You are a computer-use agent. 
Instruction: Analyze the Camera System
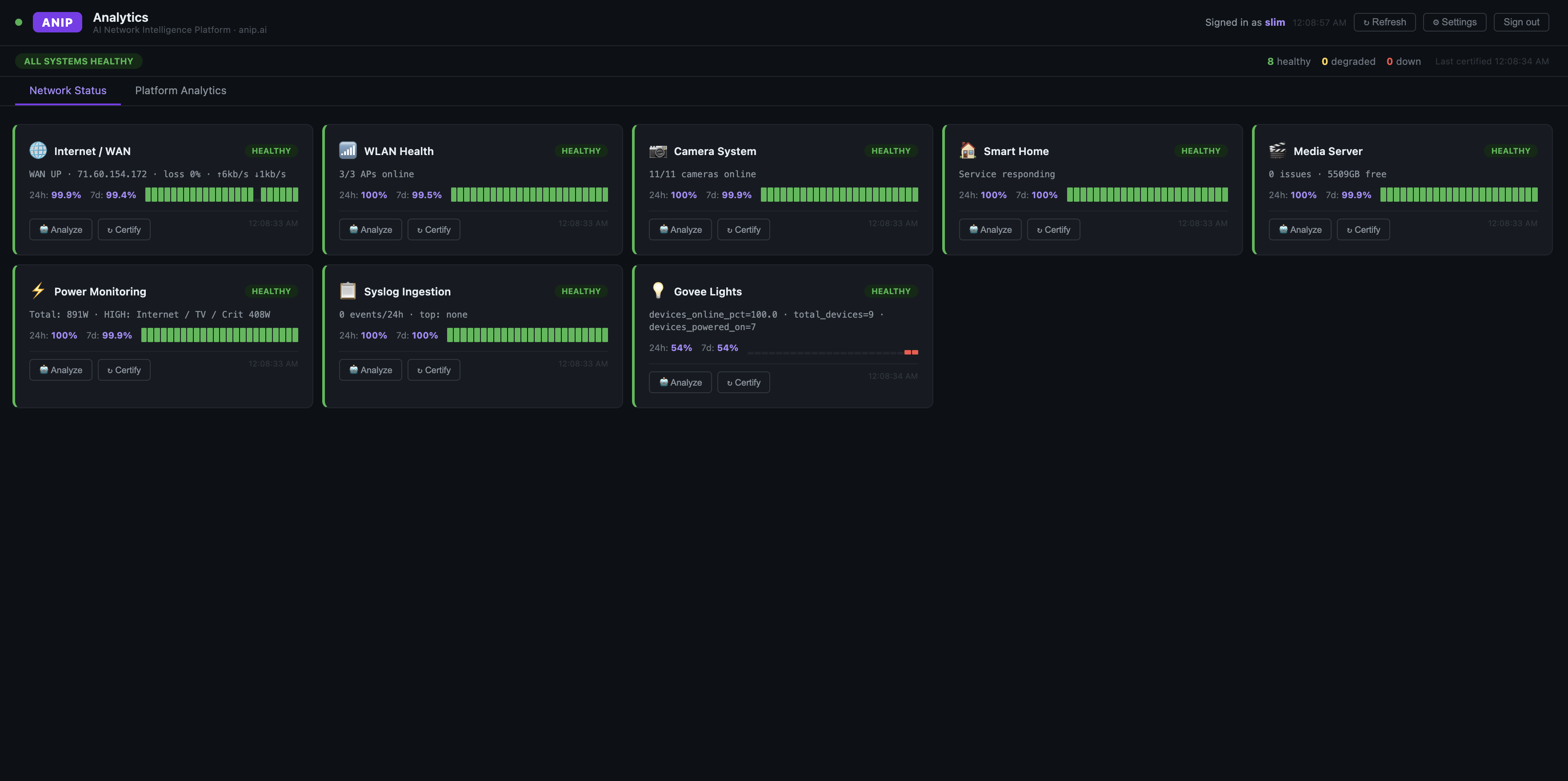click(x=680, y=230)
